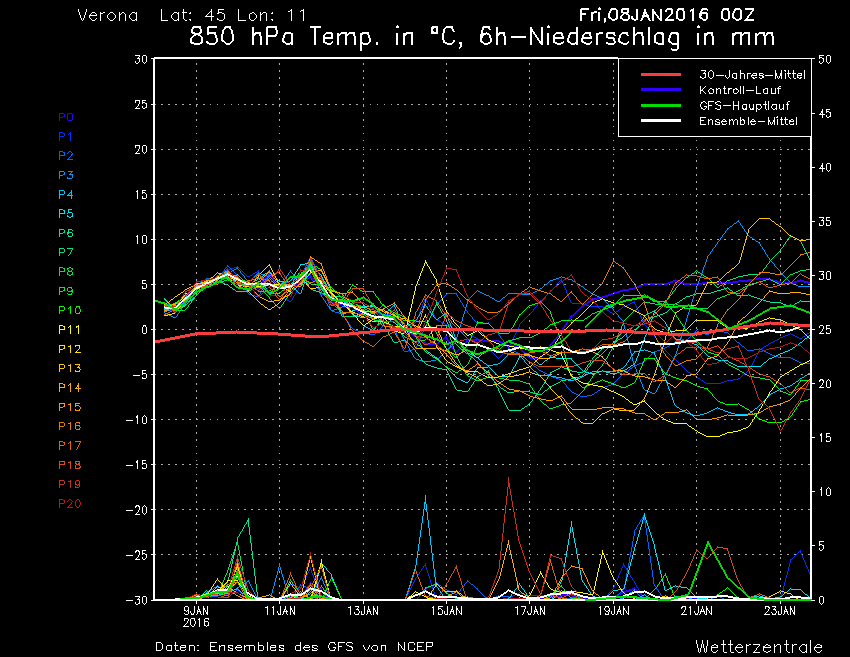Select the P0 ensemble member label
Image resolution: width=850 pixels, height=657 pixels.
point(66,117)
